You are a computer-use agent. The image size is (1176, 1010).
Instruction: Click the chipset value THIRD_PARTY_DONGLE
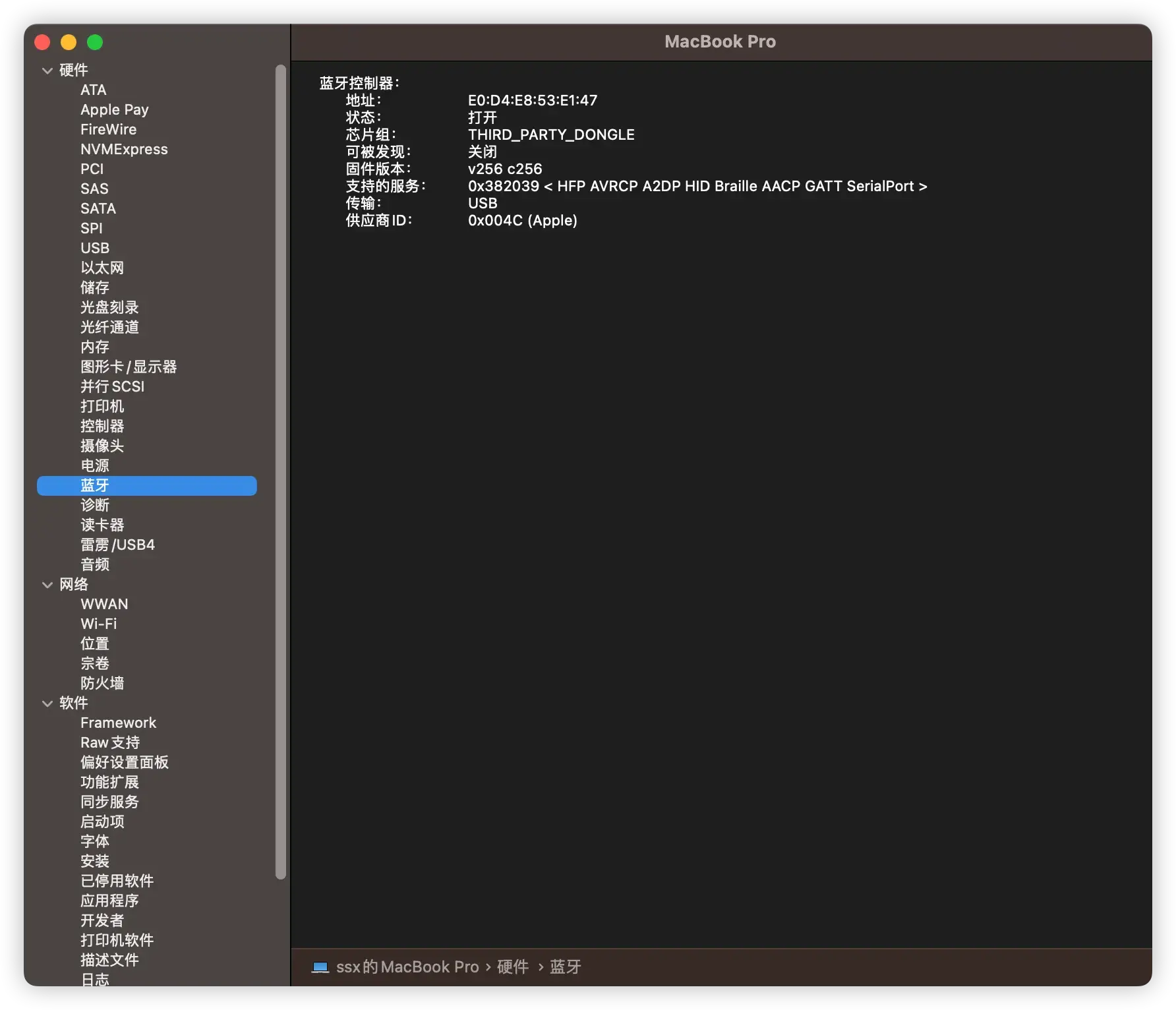551,134
